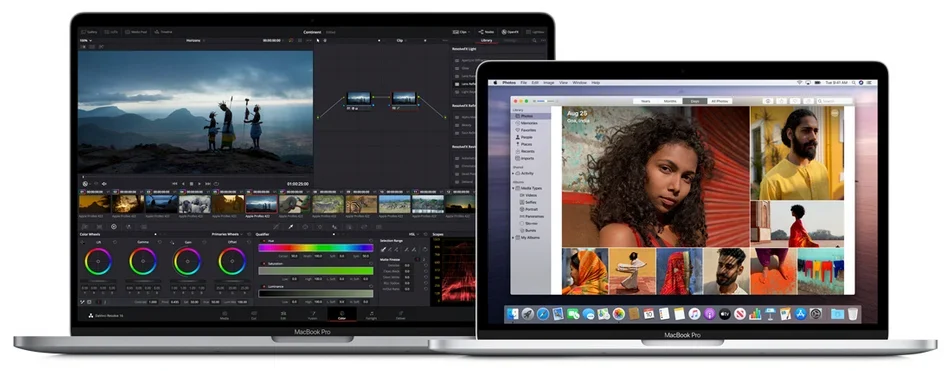The width and height of the screenshot is (950, 371).
Task: Mute audio with the viewer speaker icon
Action: tap(104, 184)
